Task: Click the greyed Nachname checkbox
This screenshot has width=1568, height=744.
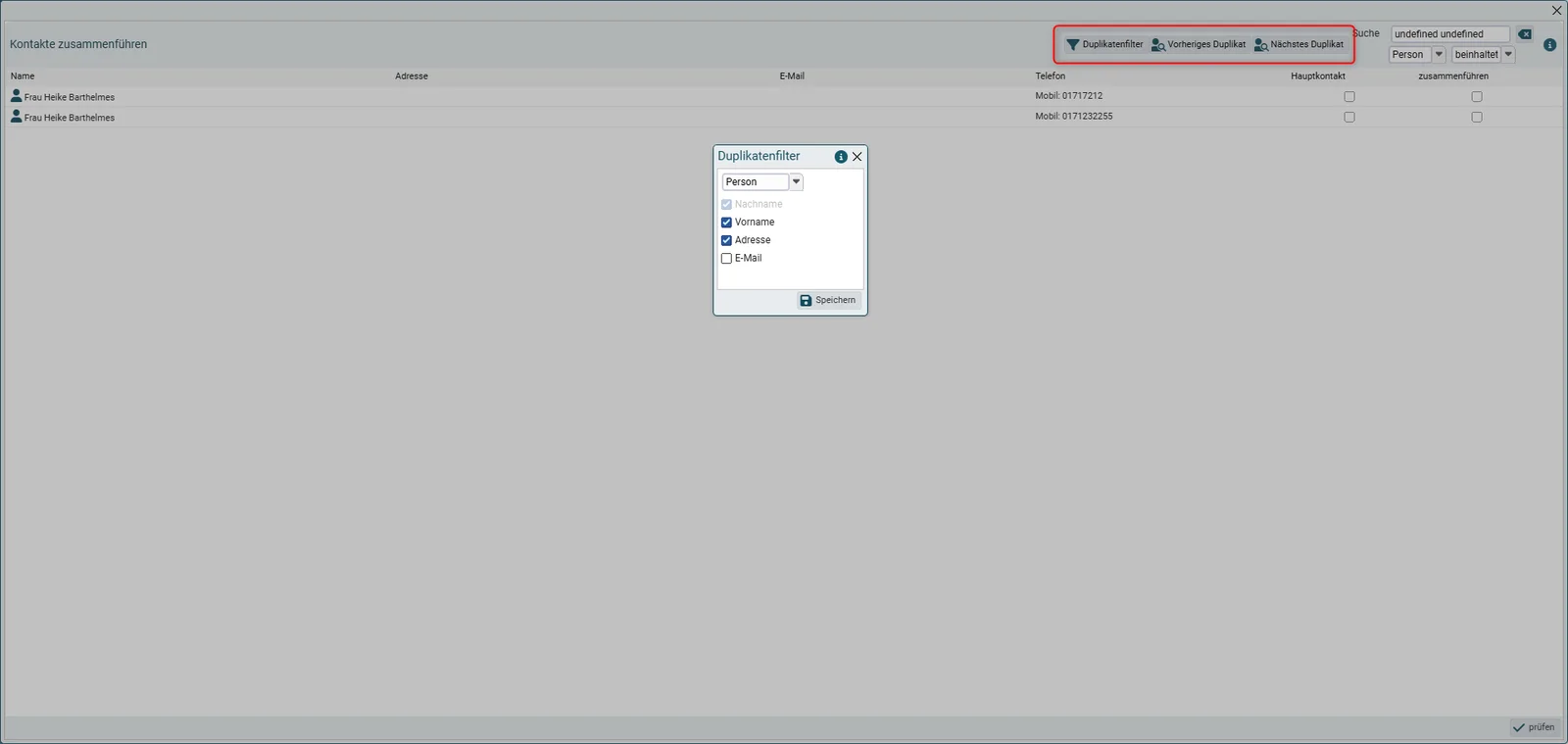Action: coord(726,205)
